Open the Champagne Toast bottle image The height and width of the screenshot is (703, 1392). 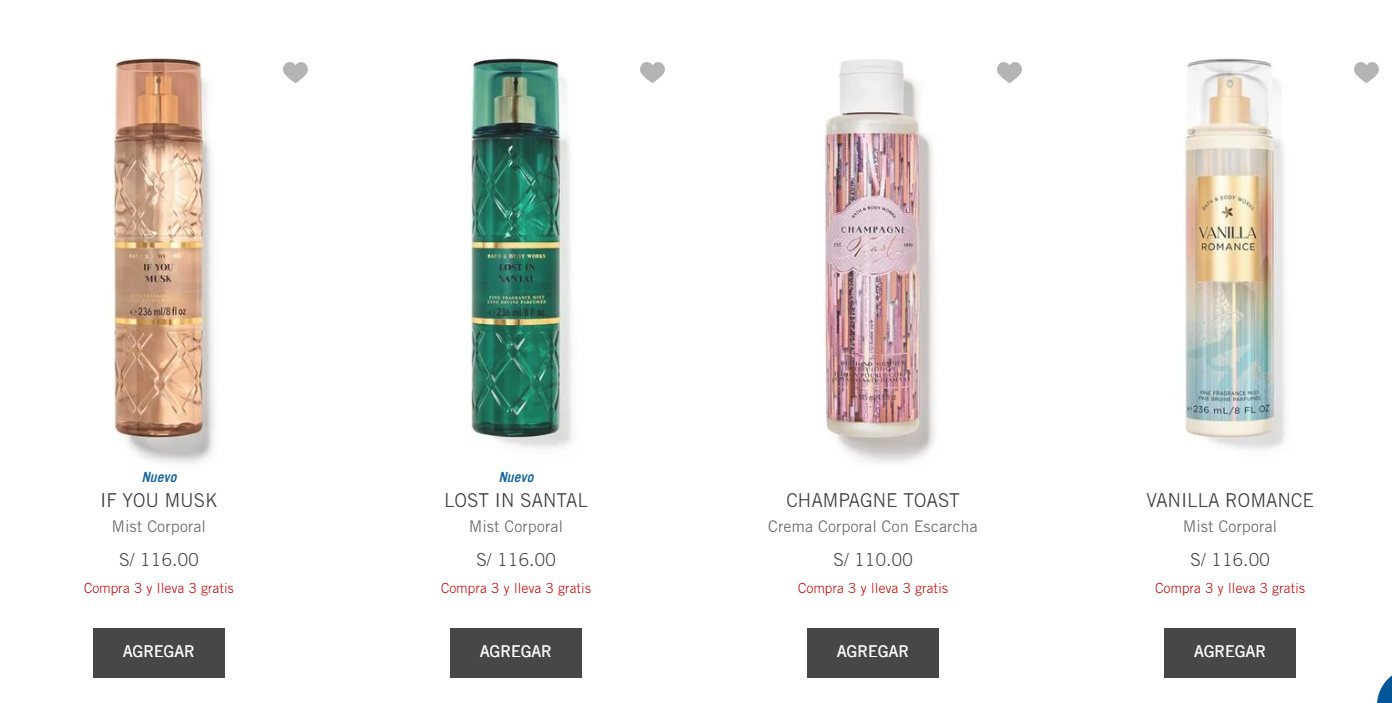(873, 249)
